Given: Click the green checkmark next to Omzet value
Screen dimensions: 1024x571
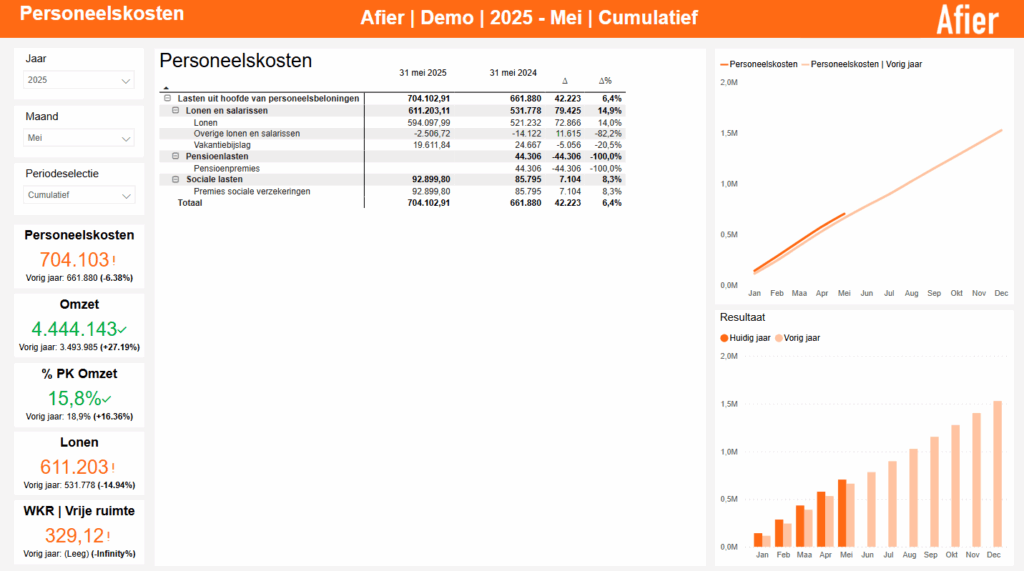Looking at the screenshot, I should [x=122, y=329].
